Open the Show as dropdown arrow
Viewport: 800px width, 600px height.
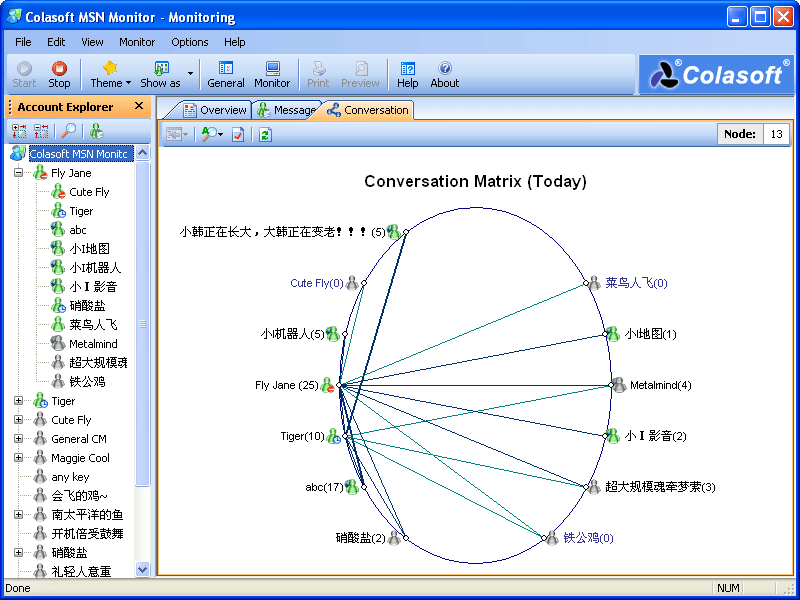(x=190, y=74)
